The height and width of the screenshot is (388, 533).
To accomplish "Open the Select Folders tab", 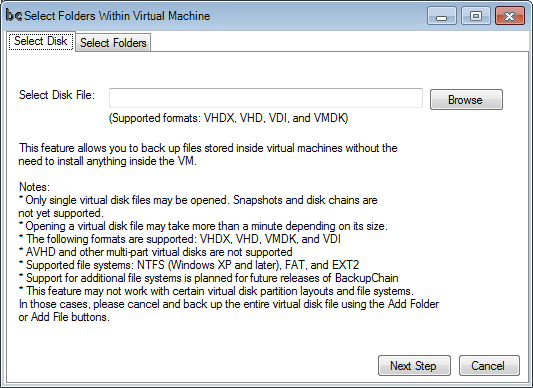I will (x=113, y=43).
